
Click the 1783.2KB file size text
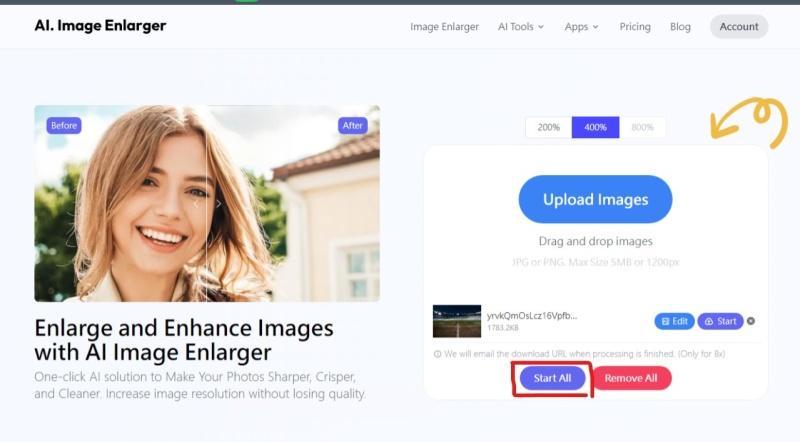[503, 328]
